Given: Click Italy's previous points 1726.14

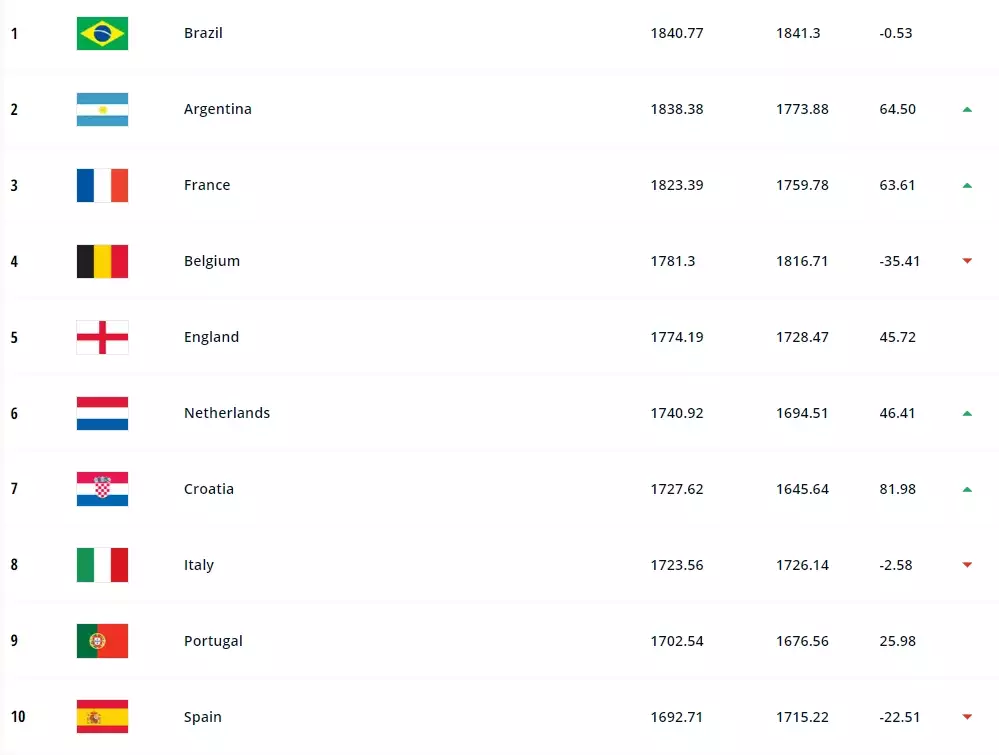Looking at the screenshot, I should [x=802, y=565].
